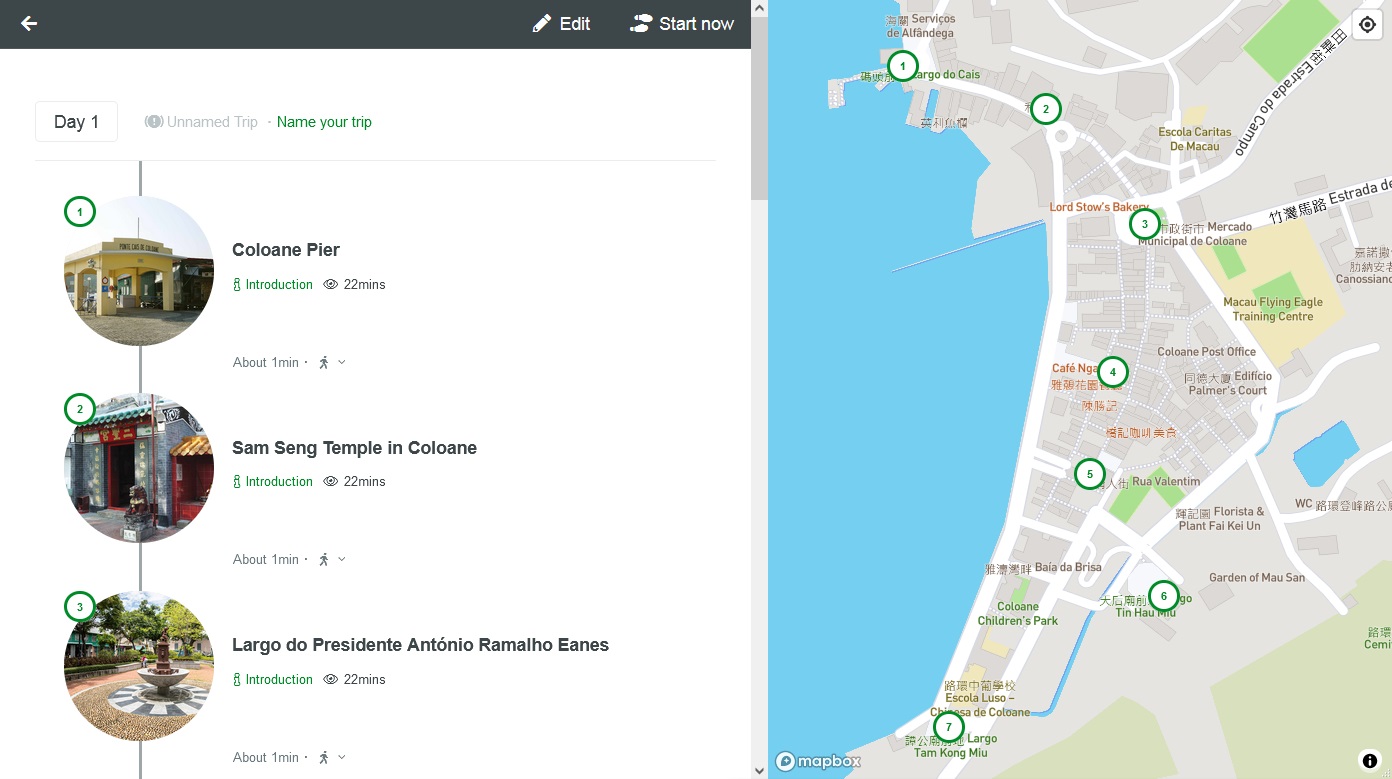
Task: Select map marker number 1
Action: pyautogui.click(x=902, y=67)
